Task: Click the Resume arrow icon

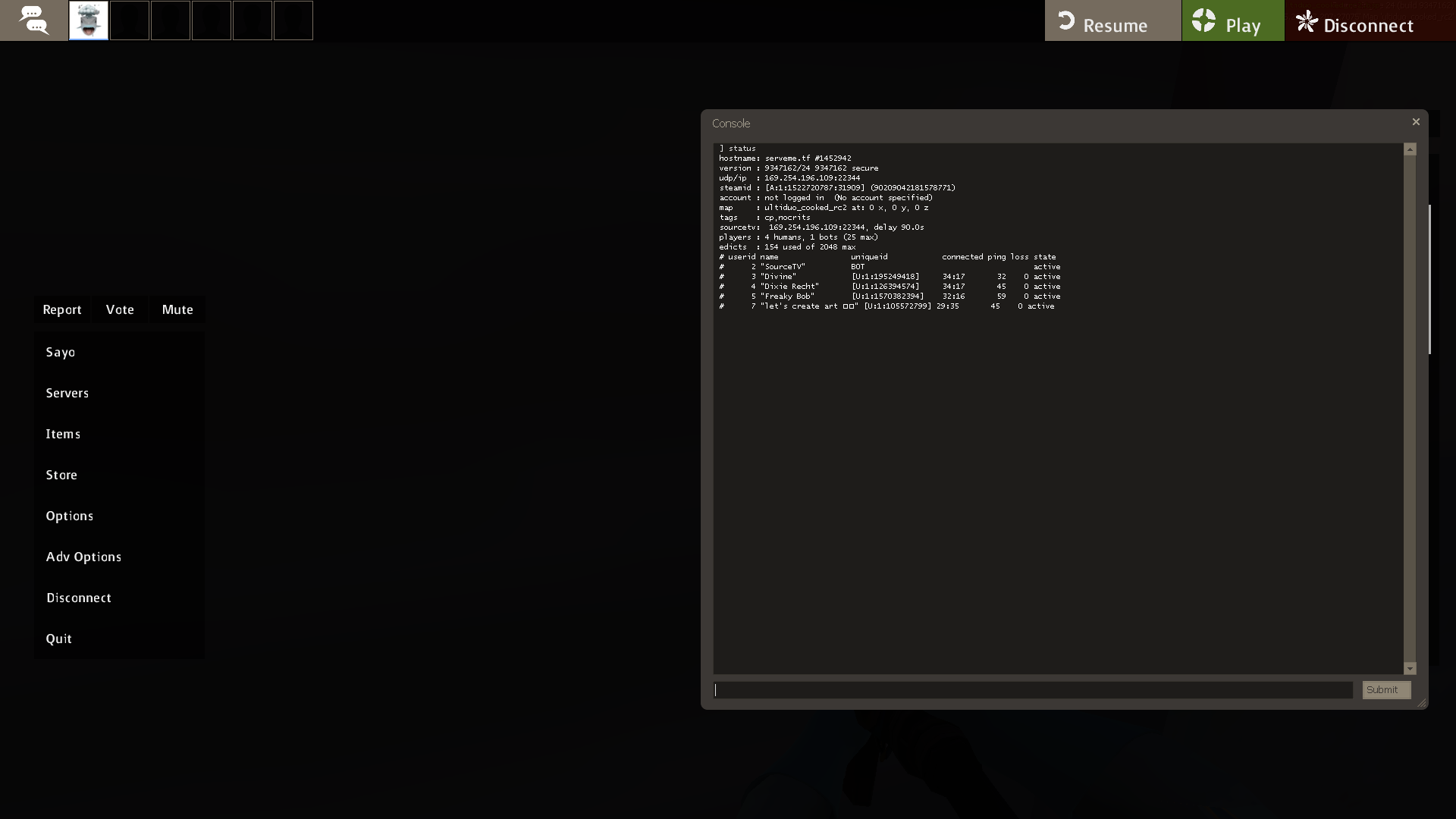Action: [x=1066, y=20]
